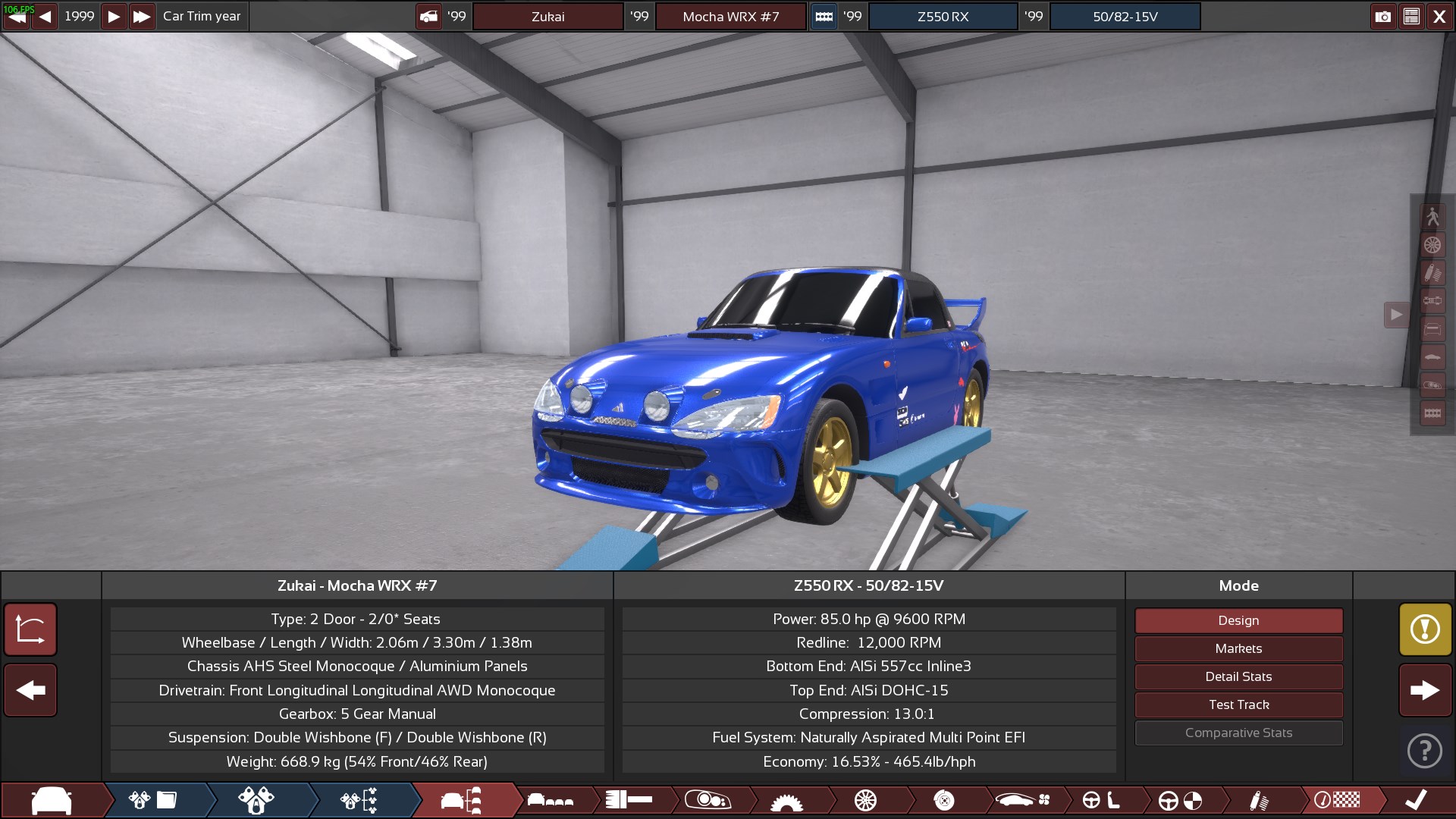This screenshot has width=1456, height=819.
Task: Switch to Detail Stats mode
Action: 1238,676
